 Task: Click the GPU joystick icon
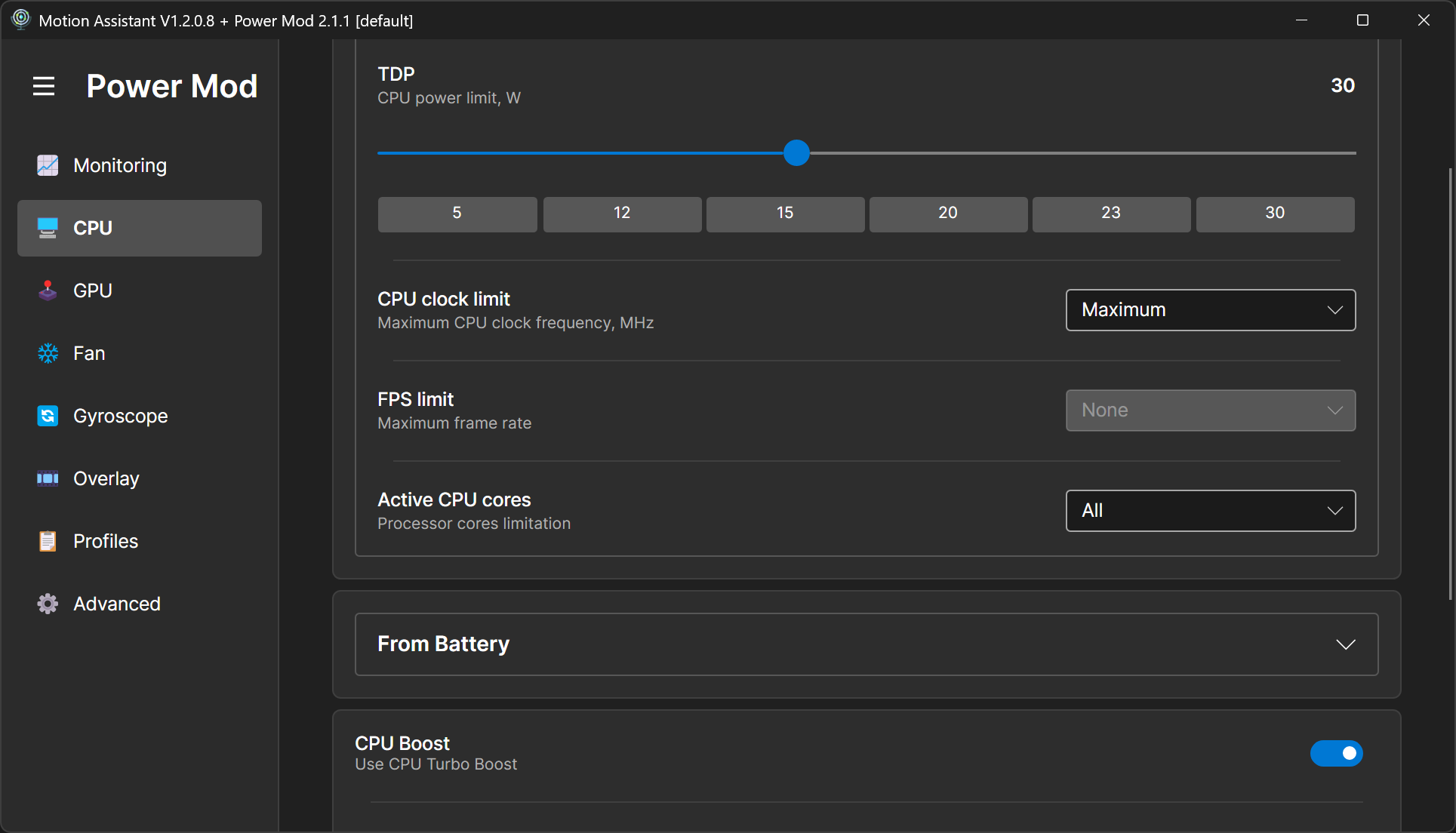[x=48, y=290]
